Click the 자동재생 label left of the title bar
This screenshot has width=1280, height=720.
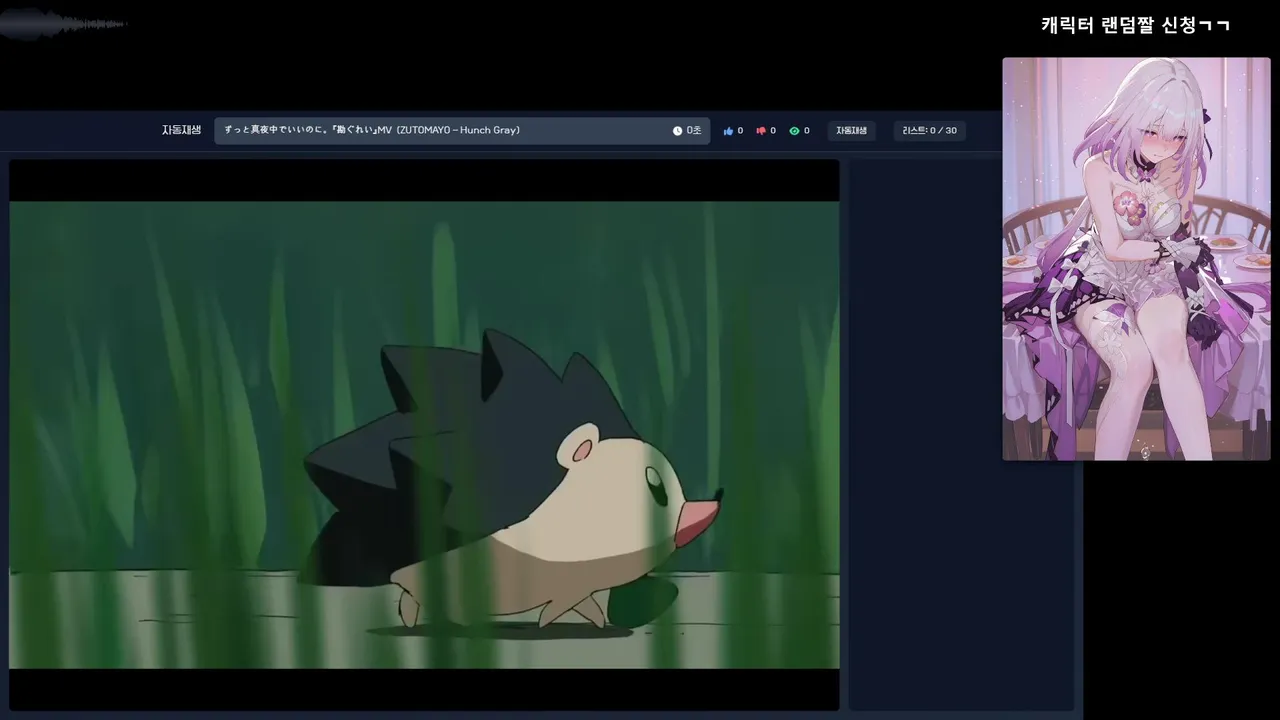[x=181, y=130]
